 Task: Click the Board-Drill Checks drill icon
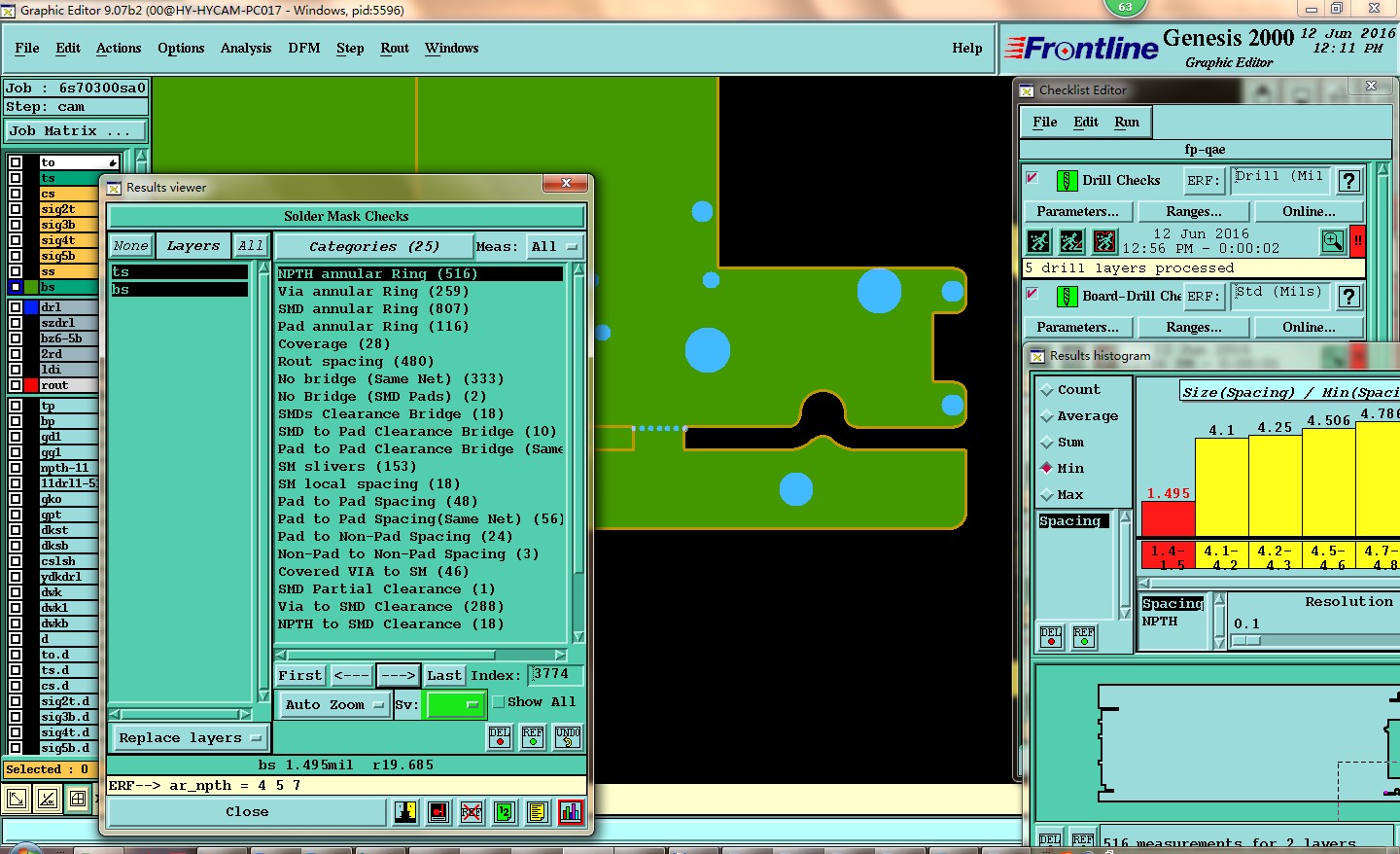pos(1067,296)
